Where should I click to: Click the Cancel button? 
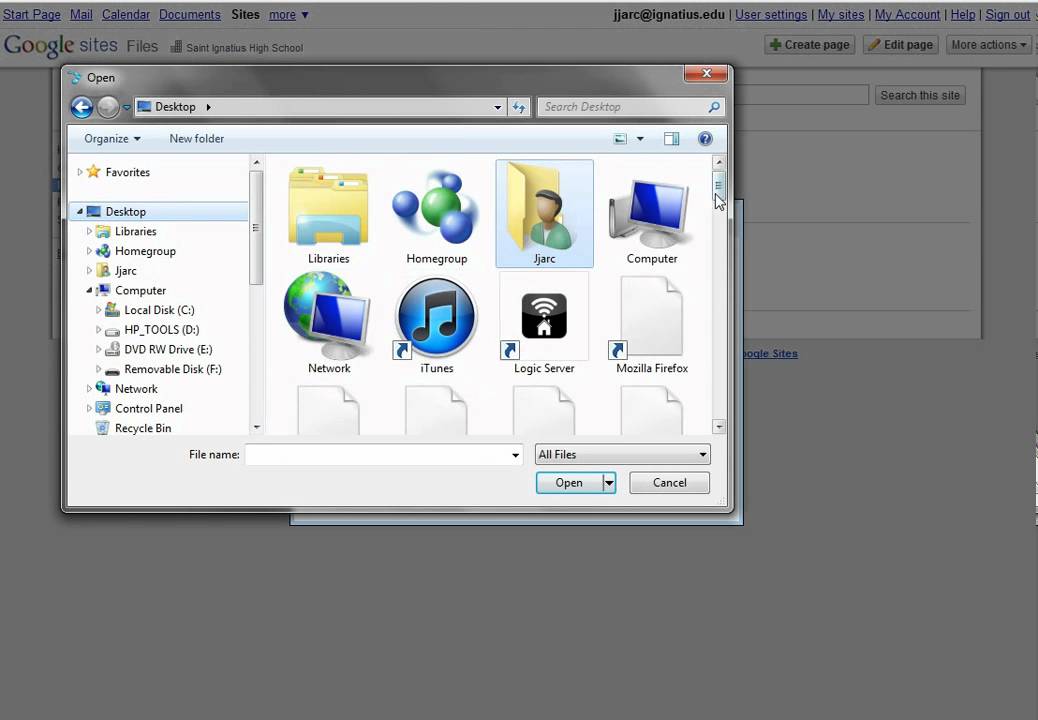coord(669,483)
